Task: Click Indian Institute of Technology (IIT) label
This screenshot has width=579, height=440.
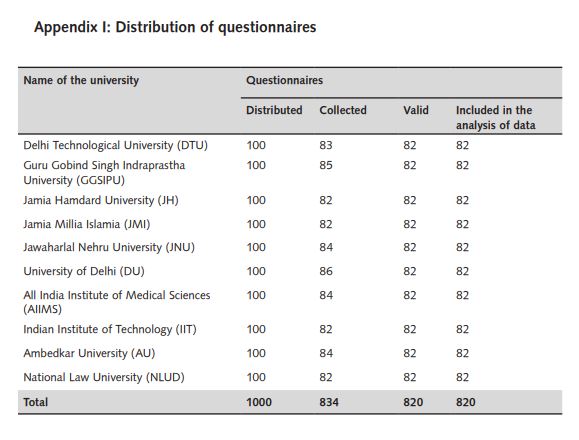Action: pos(110,329)
